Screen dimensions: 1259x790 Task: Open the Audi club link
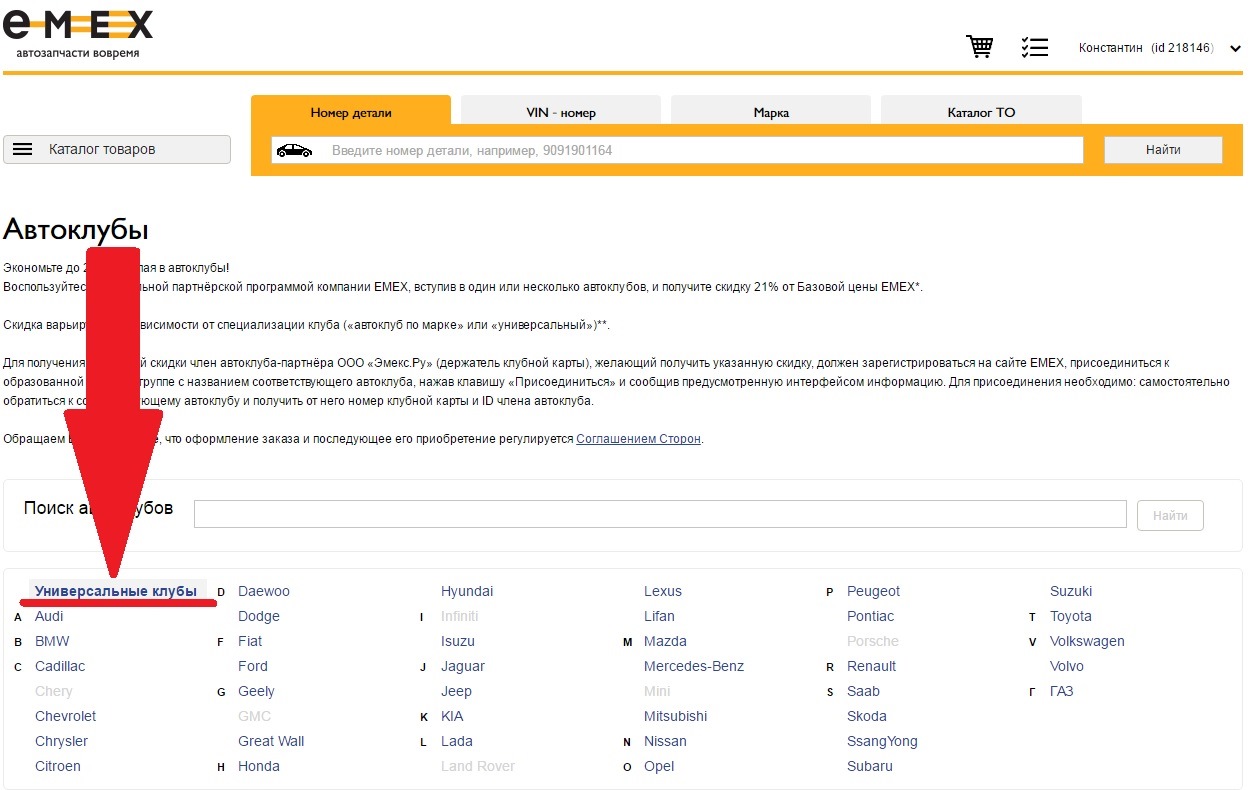[x=49, y=616]
